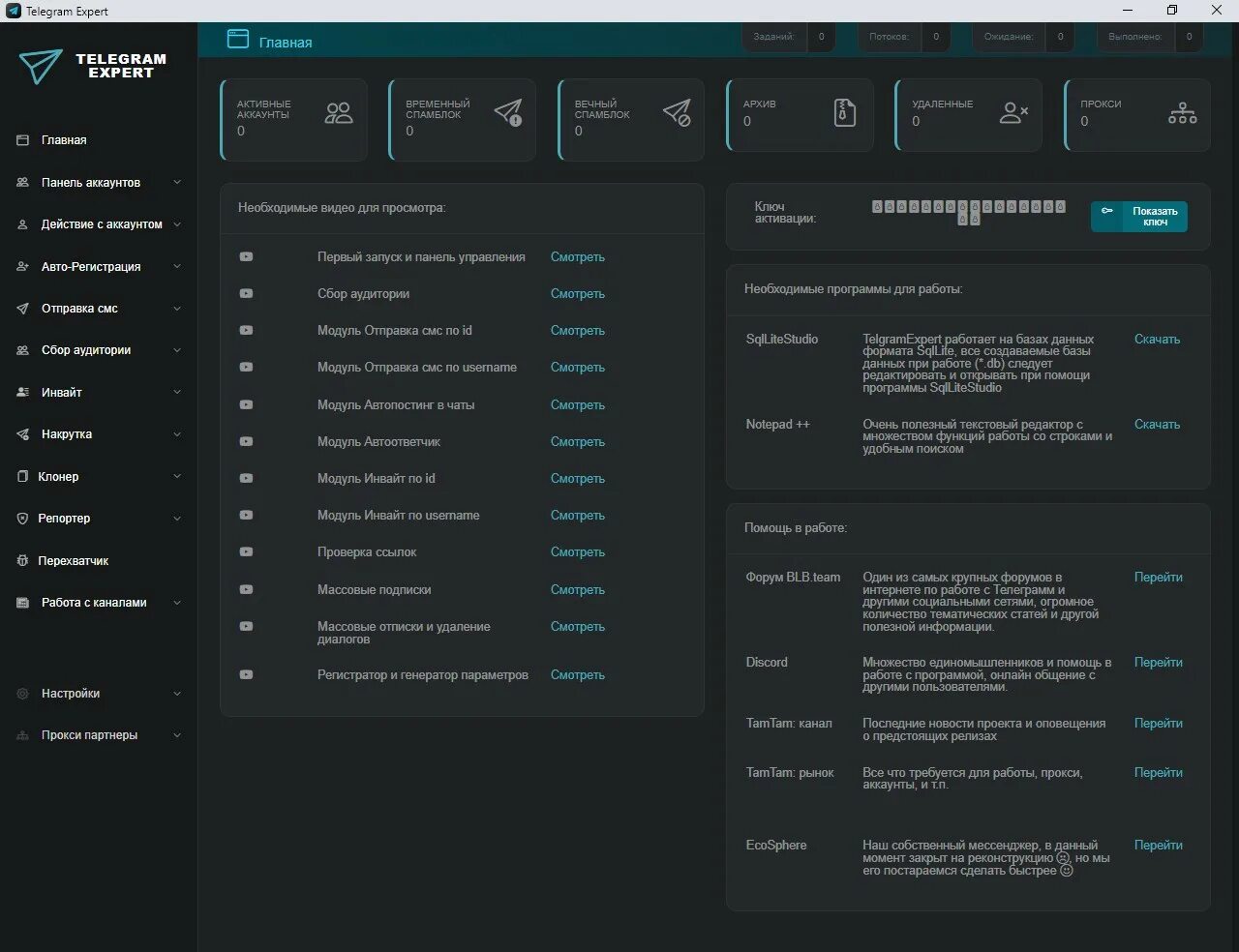The image size is (1239, 952).
Task: Click the Telegram Expert paper plane logo
Action: [x=41, y=66]
